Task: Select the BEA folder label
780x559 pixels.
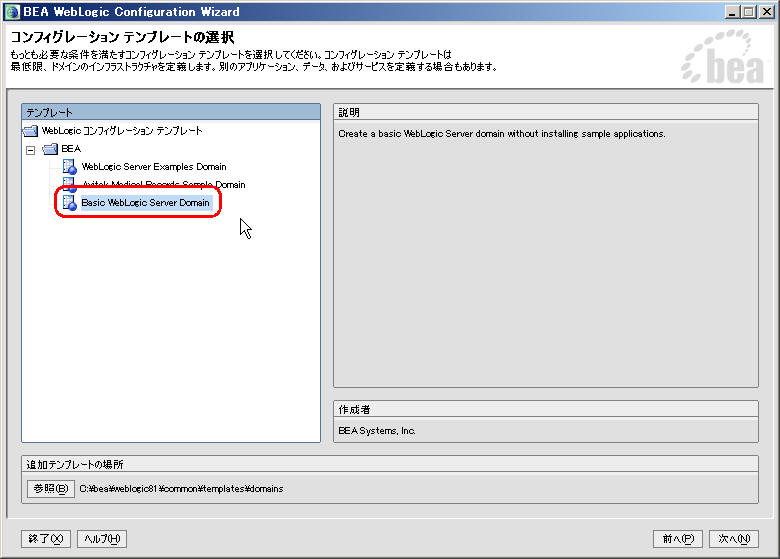Action: [71, 149]
